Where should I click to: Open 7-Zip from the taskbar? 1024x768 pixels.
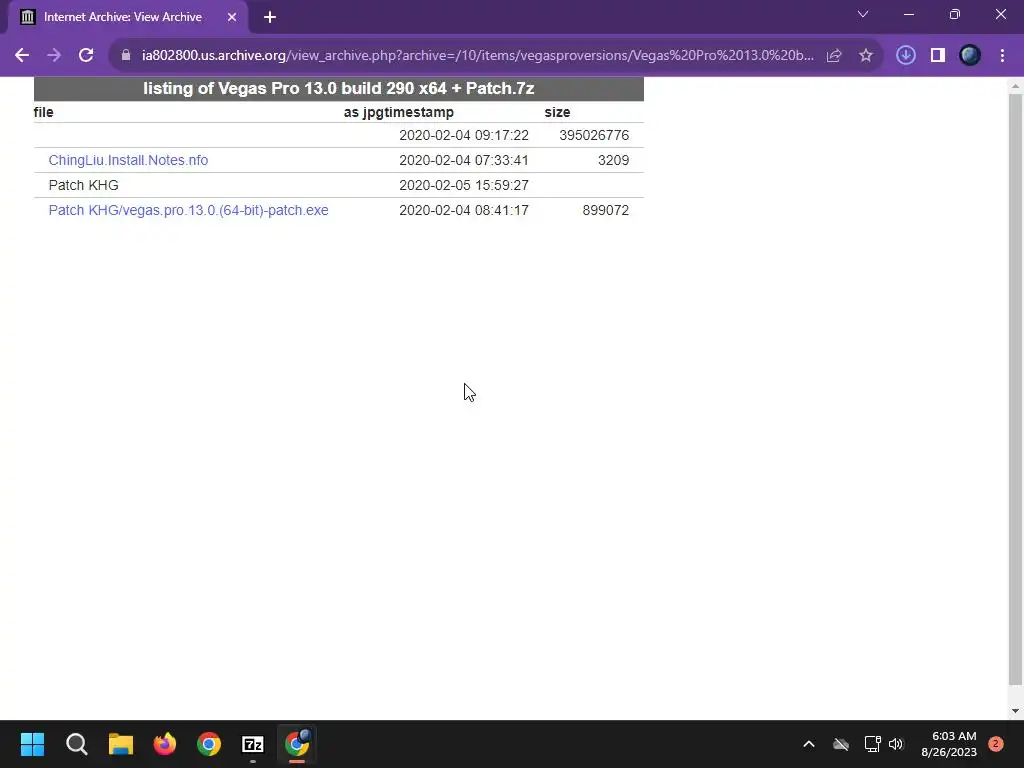click(253, 744)
